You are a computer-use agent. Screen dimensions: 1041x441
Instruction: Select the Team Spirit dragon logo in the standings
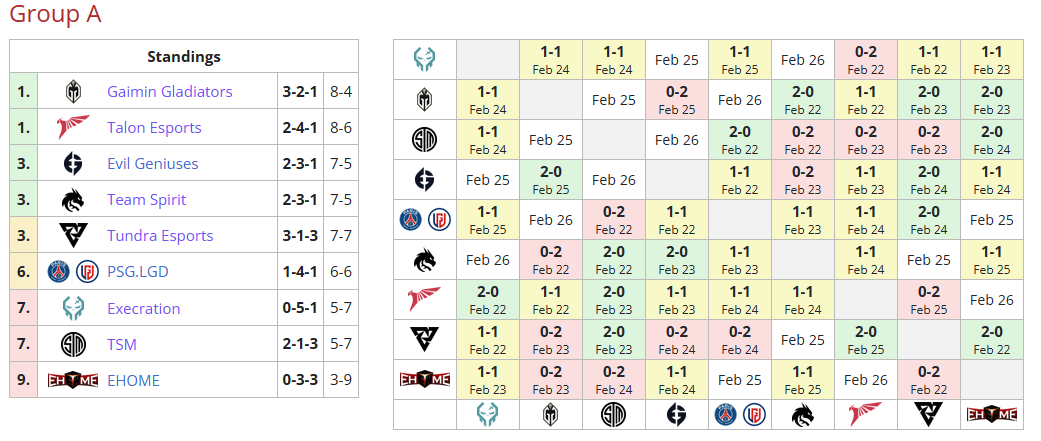(x=73, y=200)
